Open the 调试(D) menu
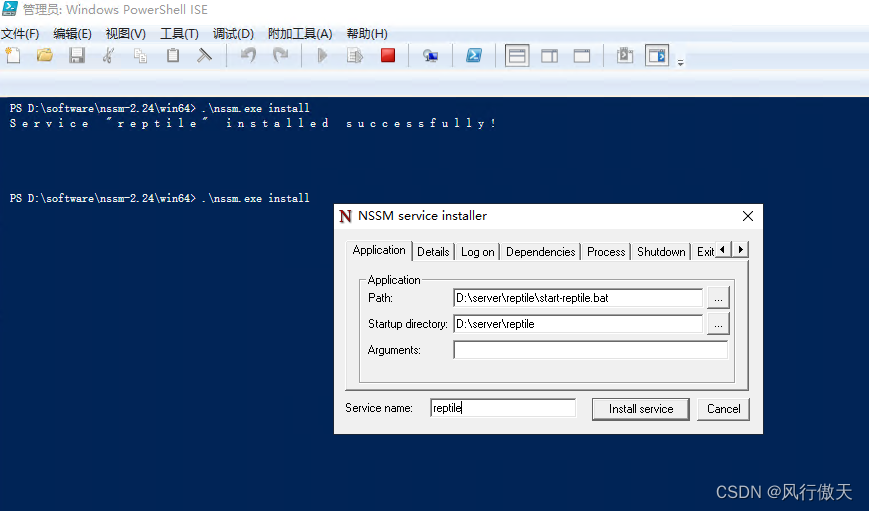 [x=233, y=34]
